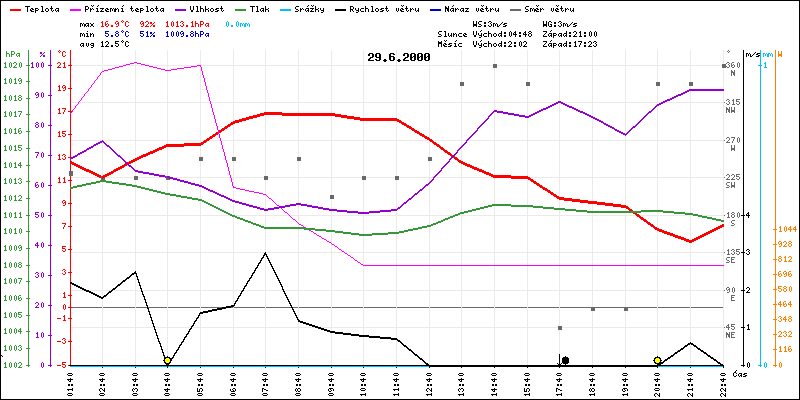800x400 pixels.
Task: Click the yellow sunrise marker at 04:40
Action: [167, 360]
